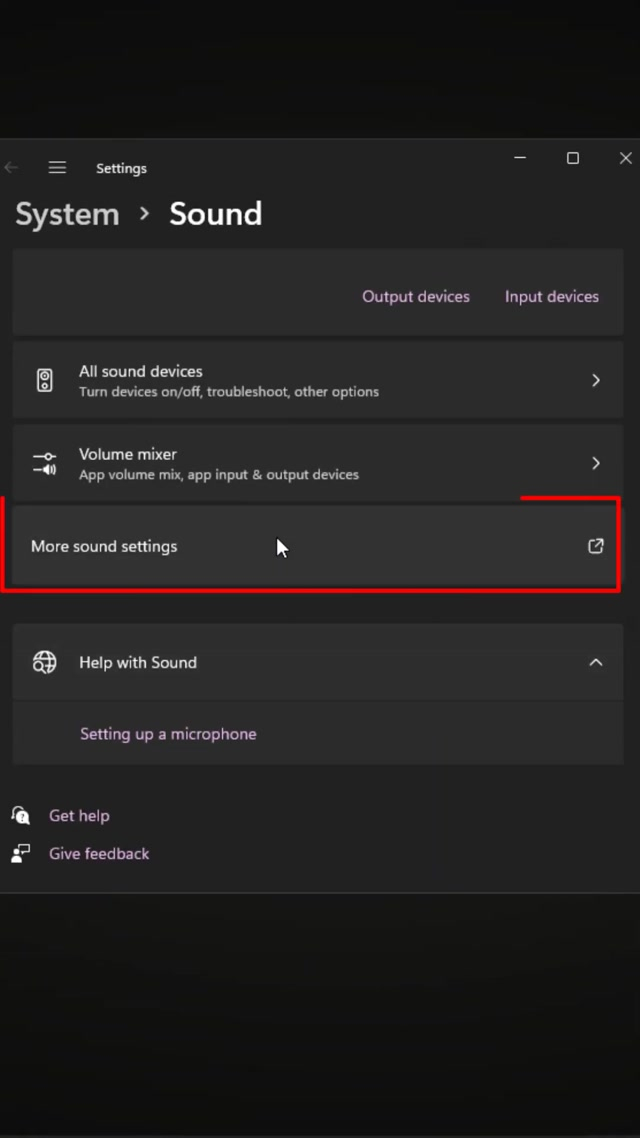The image size is (640, 1138).
Task: Click the Give feedback person icon
Action: [x=21, y=853]
